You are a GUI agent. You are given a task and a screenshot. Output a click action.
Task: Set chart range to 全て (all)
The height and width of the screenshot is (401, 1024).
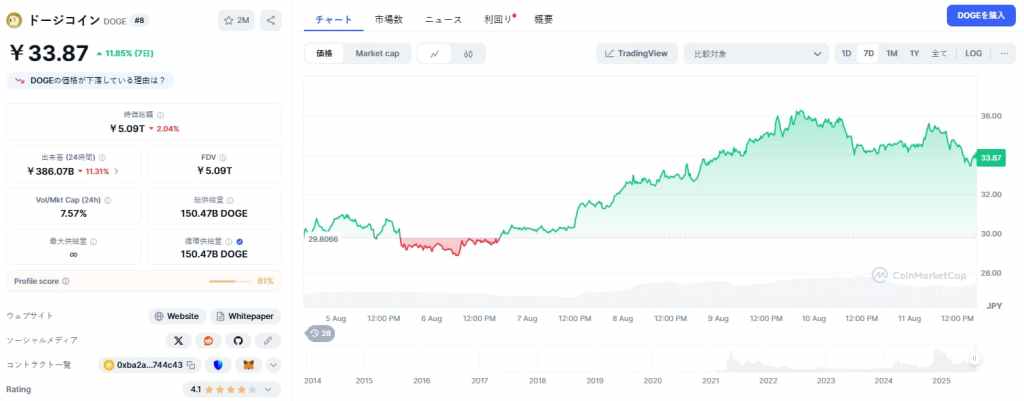[x=939, y=54]
